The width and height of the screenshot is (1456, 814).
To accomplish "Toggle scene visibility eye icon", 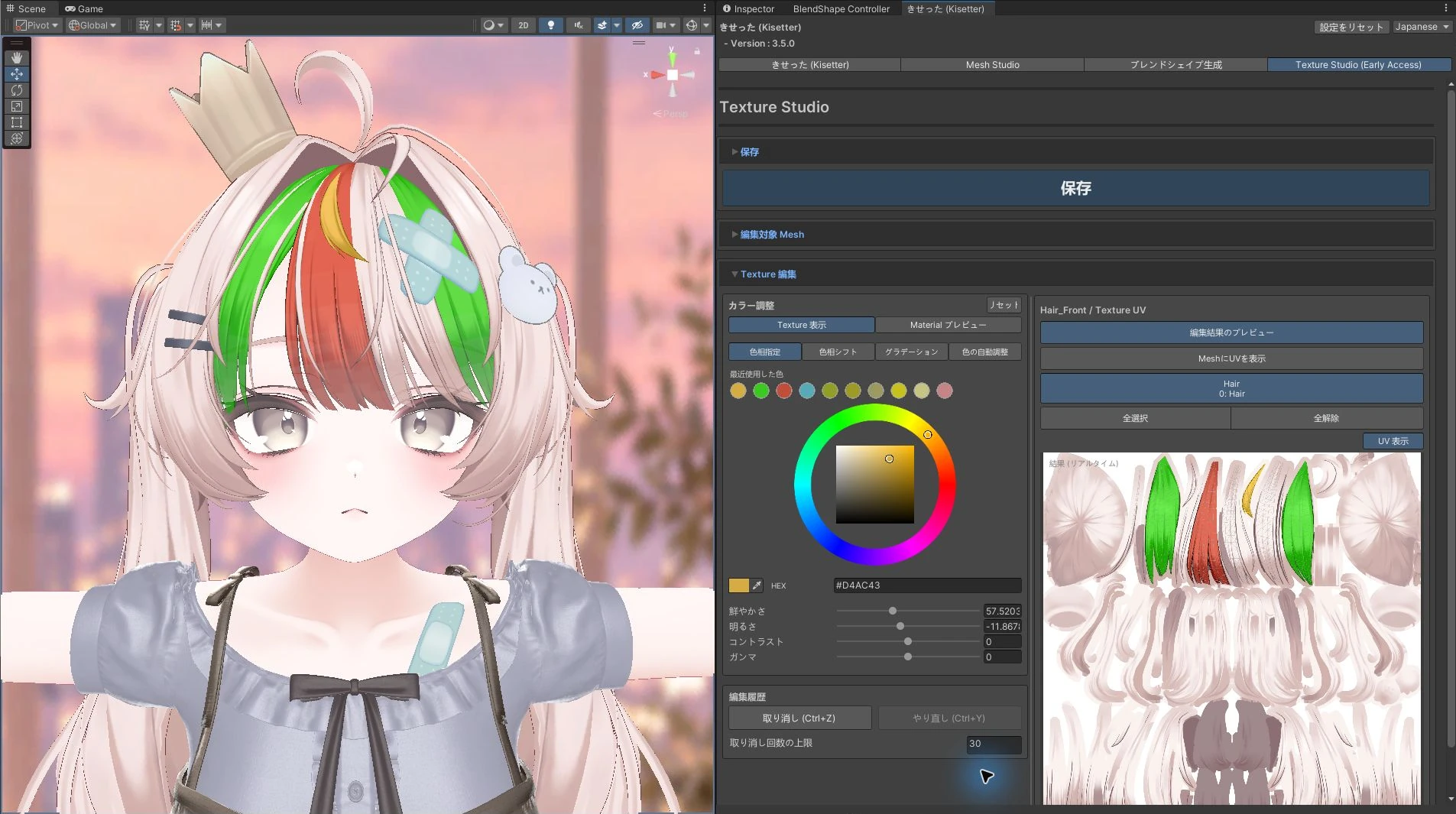I will [x=637, y=25].
